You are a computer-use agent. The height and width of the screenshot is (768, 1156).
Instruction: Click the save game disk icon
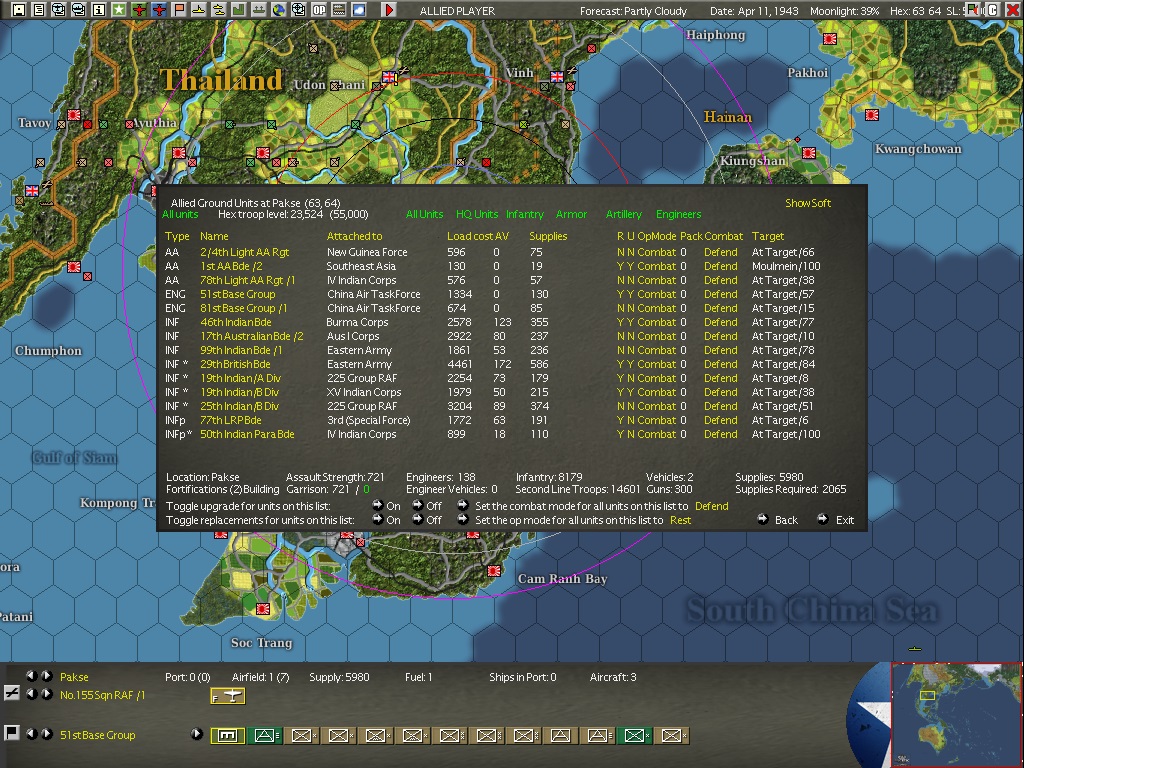click(x=19, y=10)
